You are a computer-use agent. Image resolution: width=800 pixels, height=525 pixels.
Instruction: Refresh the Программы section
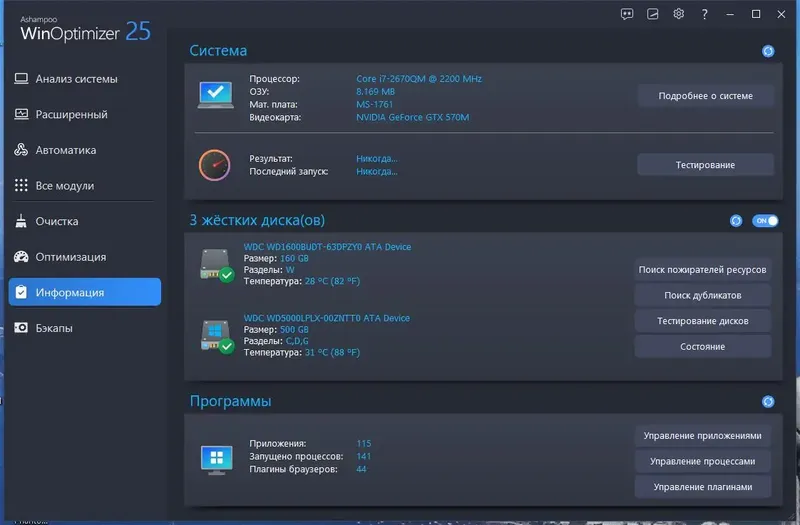(x=768, y=402)
